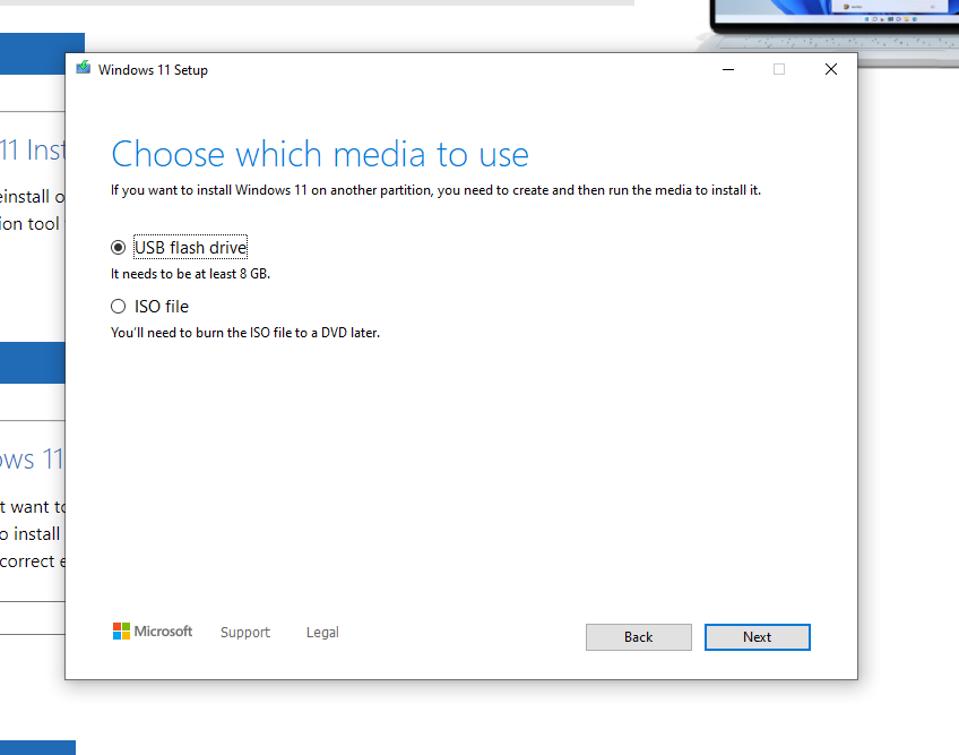Choose the ISO file radio option
Screen dimensions: 959x755
coord(118,306)
